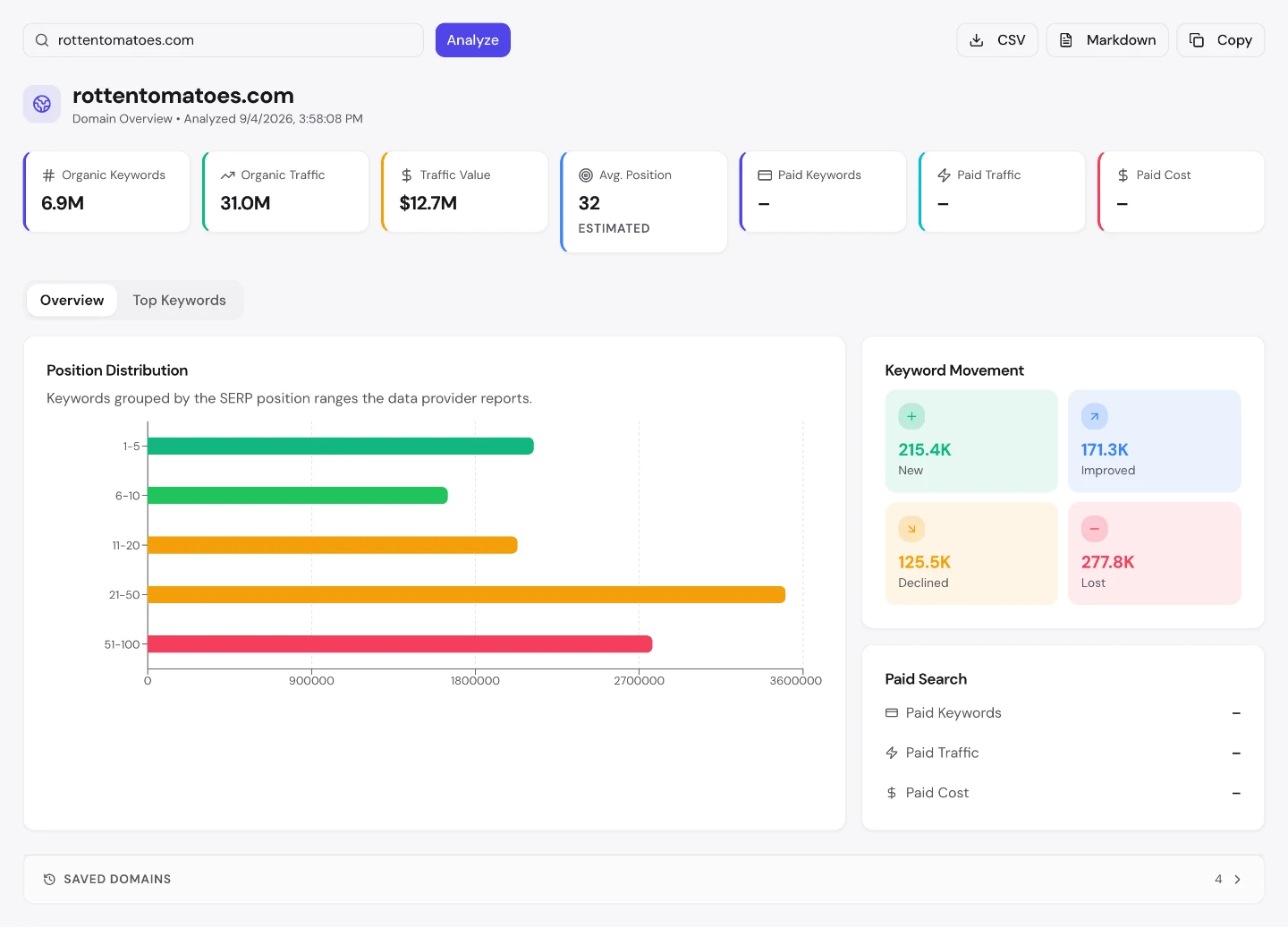
Task: Click the green plus icon for New keywords
Action: pyautogui.click(x=911, y=416)
